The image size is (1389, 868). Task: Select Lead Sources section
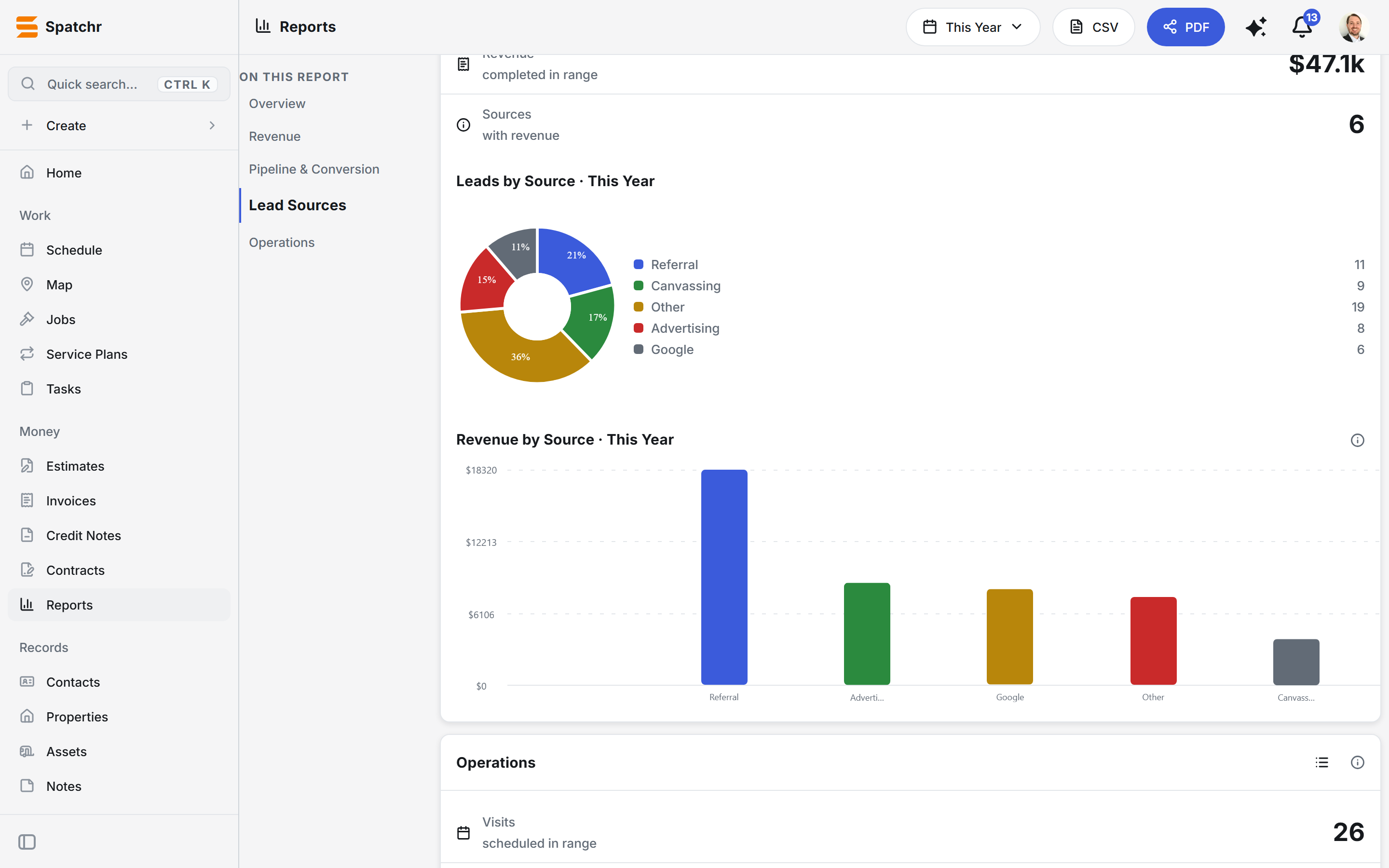[297, 205]
